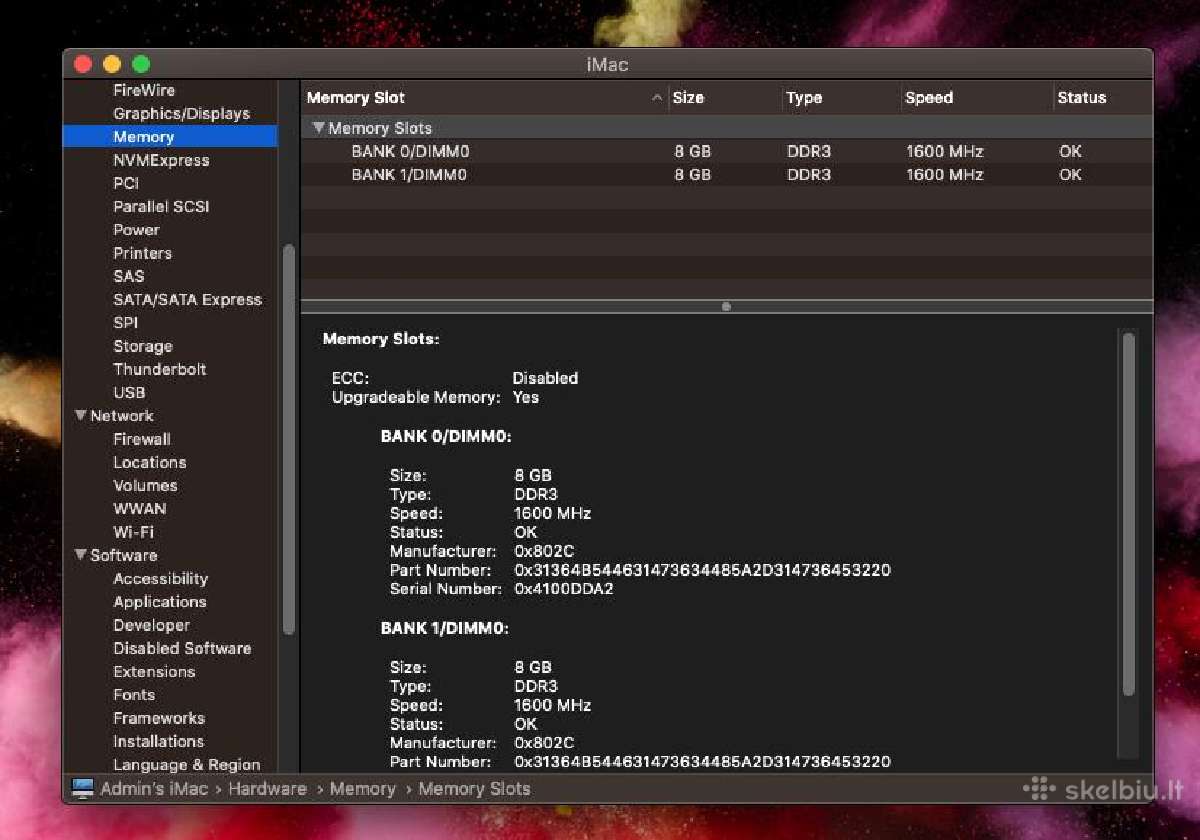Viewport: 1200px width, 840px height.
Task: Select Graphics/Displays in the sidebar
Action: [x=181, y=113]
